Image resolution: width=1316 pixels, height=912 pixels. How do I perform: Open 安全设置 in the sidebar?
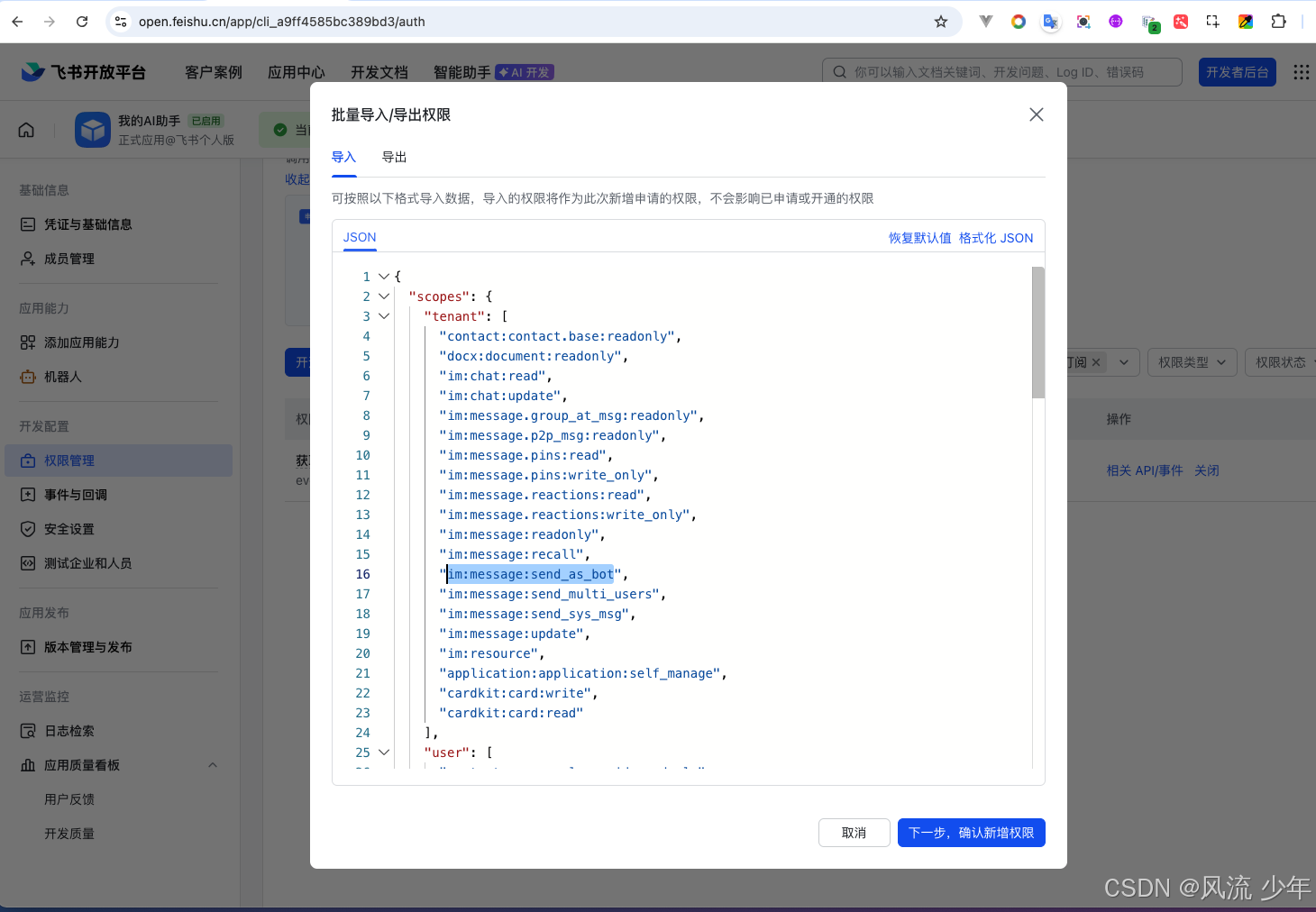click(x=69, y=529)
